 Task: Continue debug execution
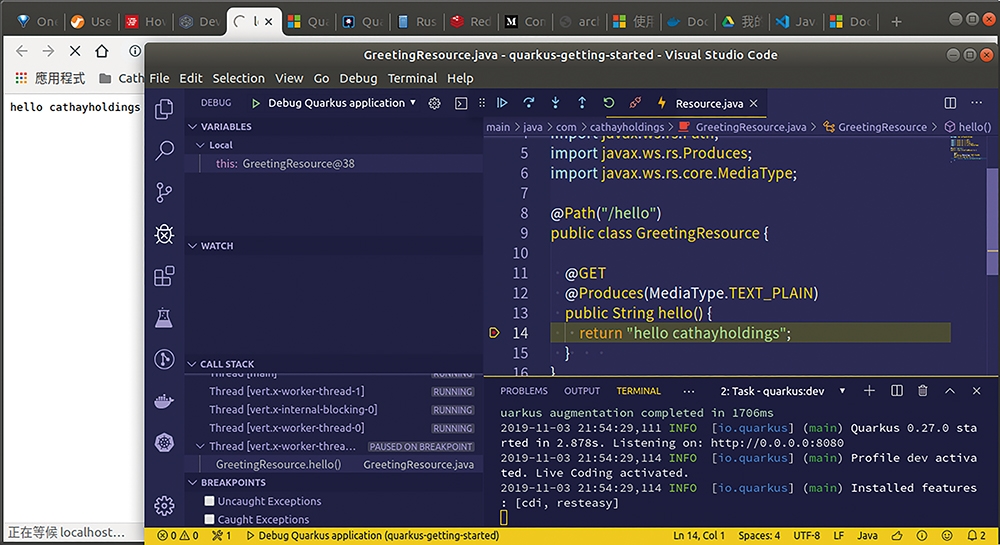click(x=503, y=103)
